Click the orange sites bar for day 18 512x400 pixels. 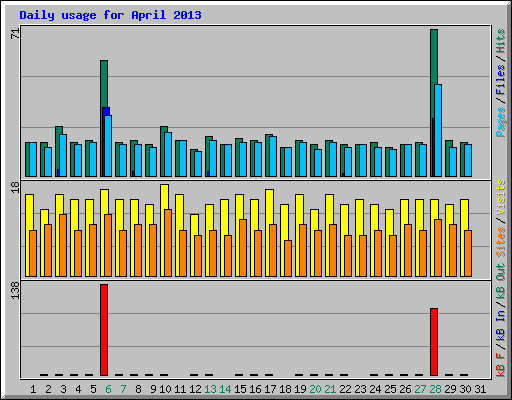coord(288,258)
